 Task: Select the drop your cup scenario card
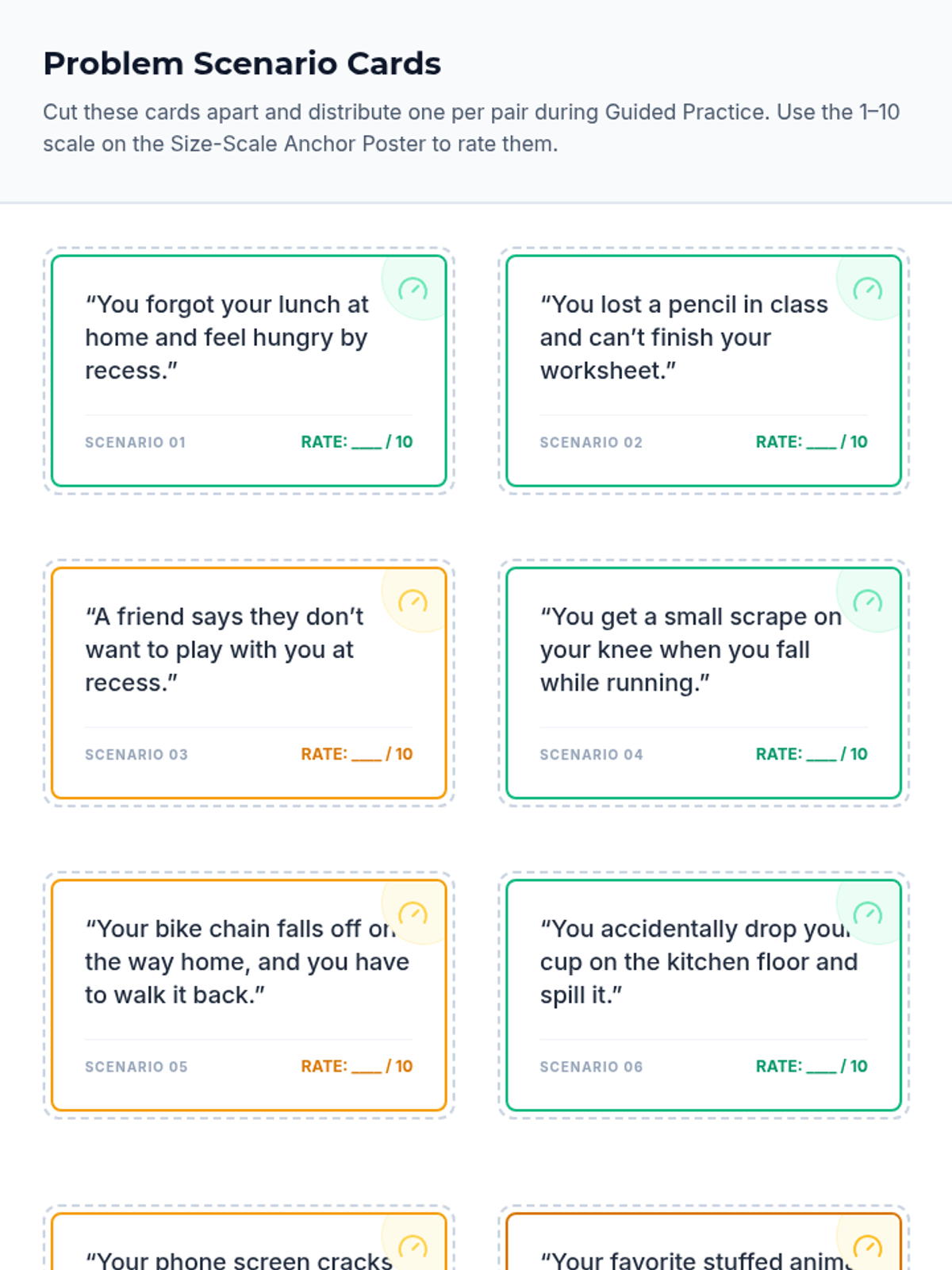tap(704, 995)
